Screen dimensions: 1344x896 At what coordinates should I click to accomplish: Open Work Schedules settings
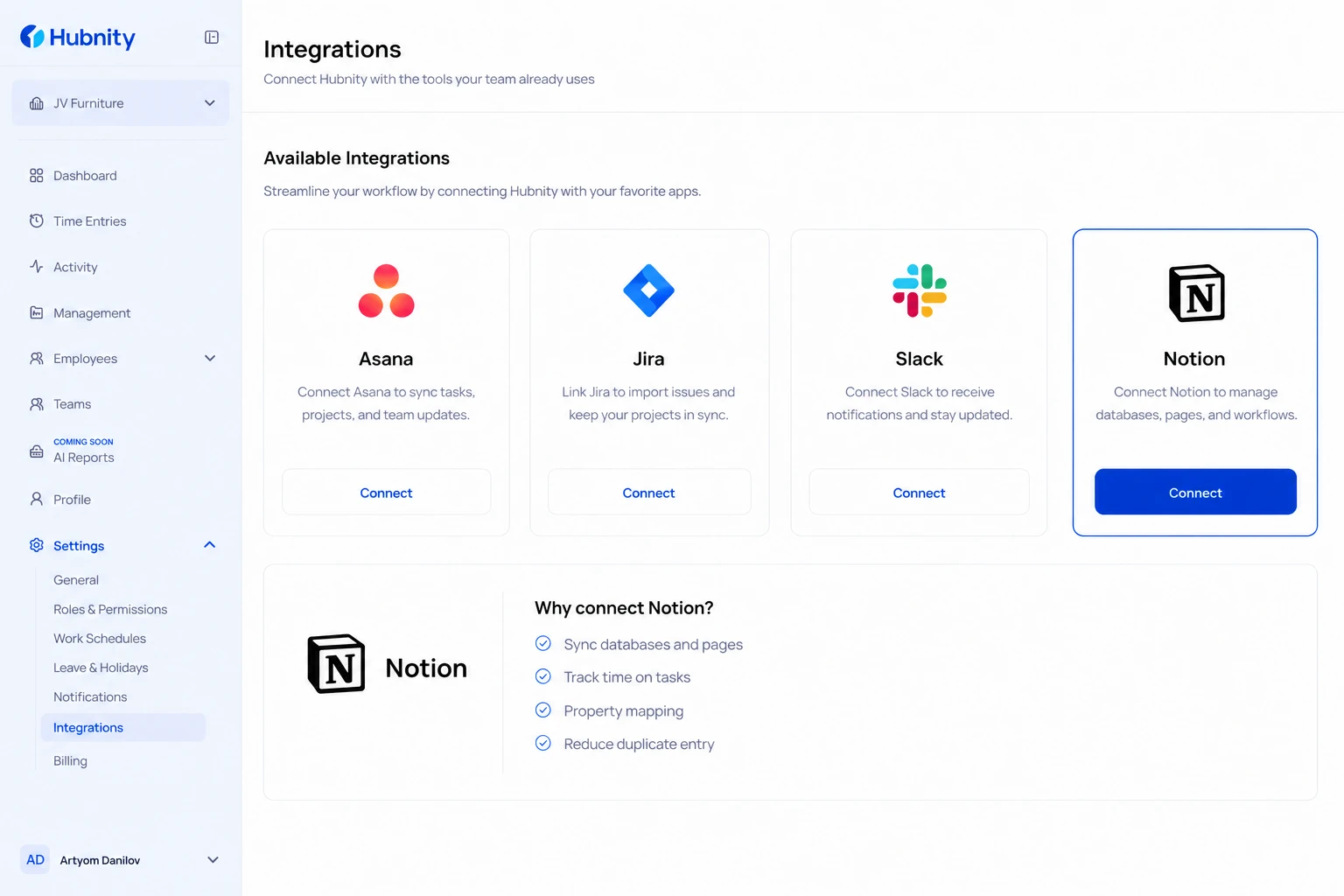tap(100, 639)
